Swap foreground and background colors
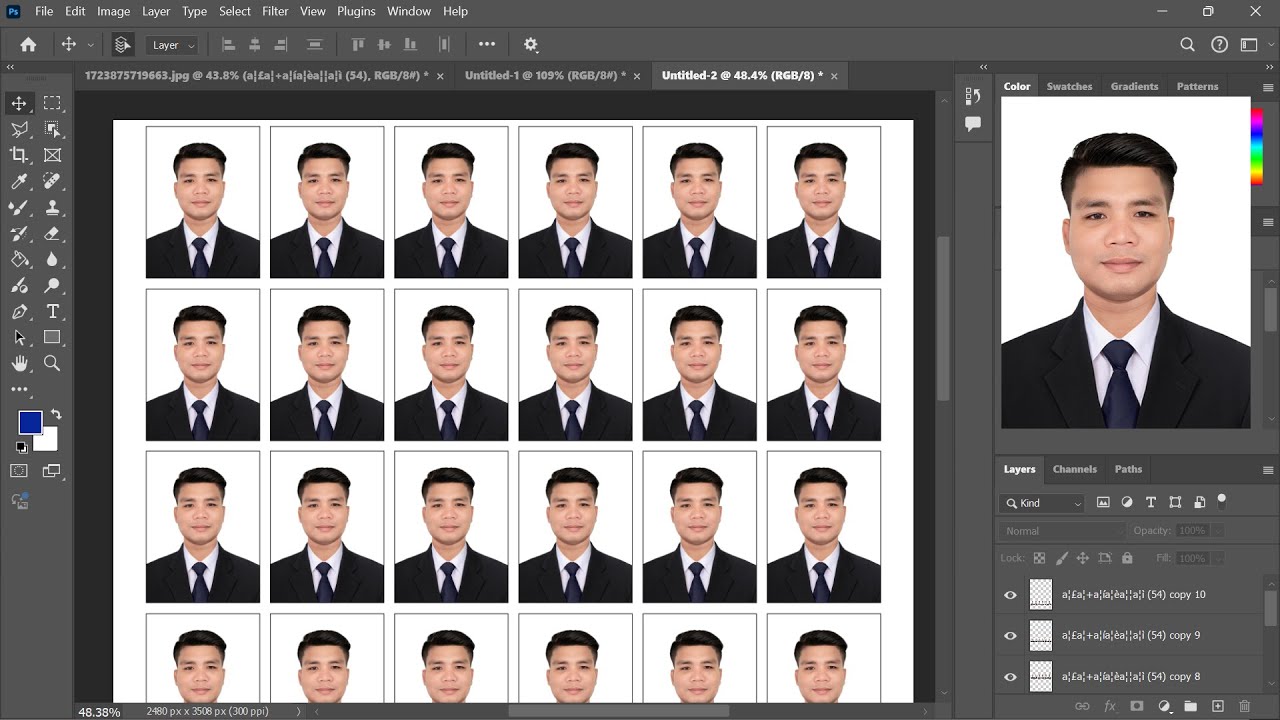Viewport: 1280px width, 720px height. [x=57, y=414]
